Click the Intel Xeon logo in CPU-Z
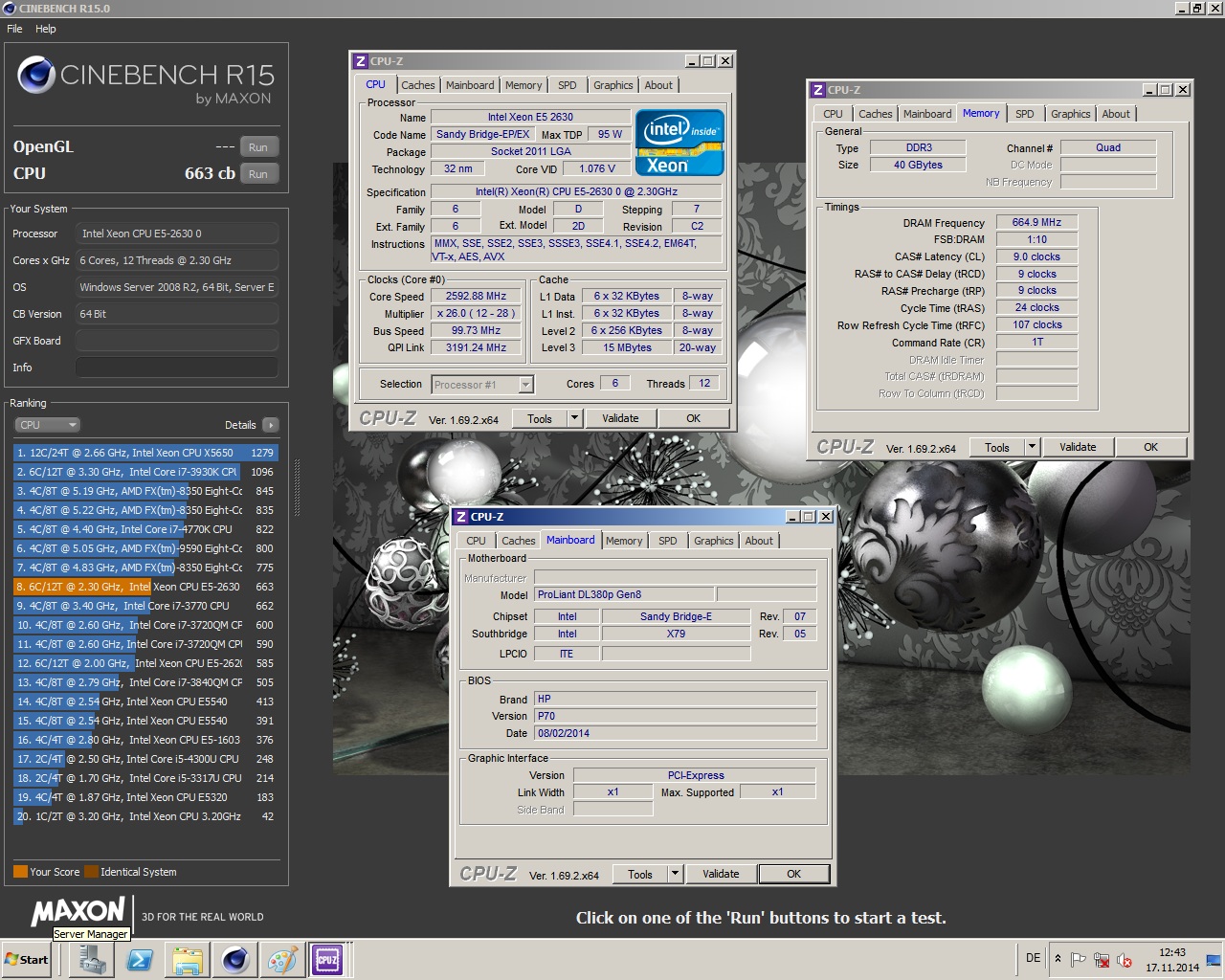 (679, 143)
